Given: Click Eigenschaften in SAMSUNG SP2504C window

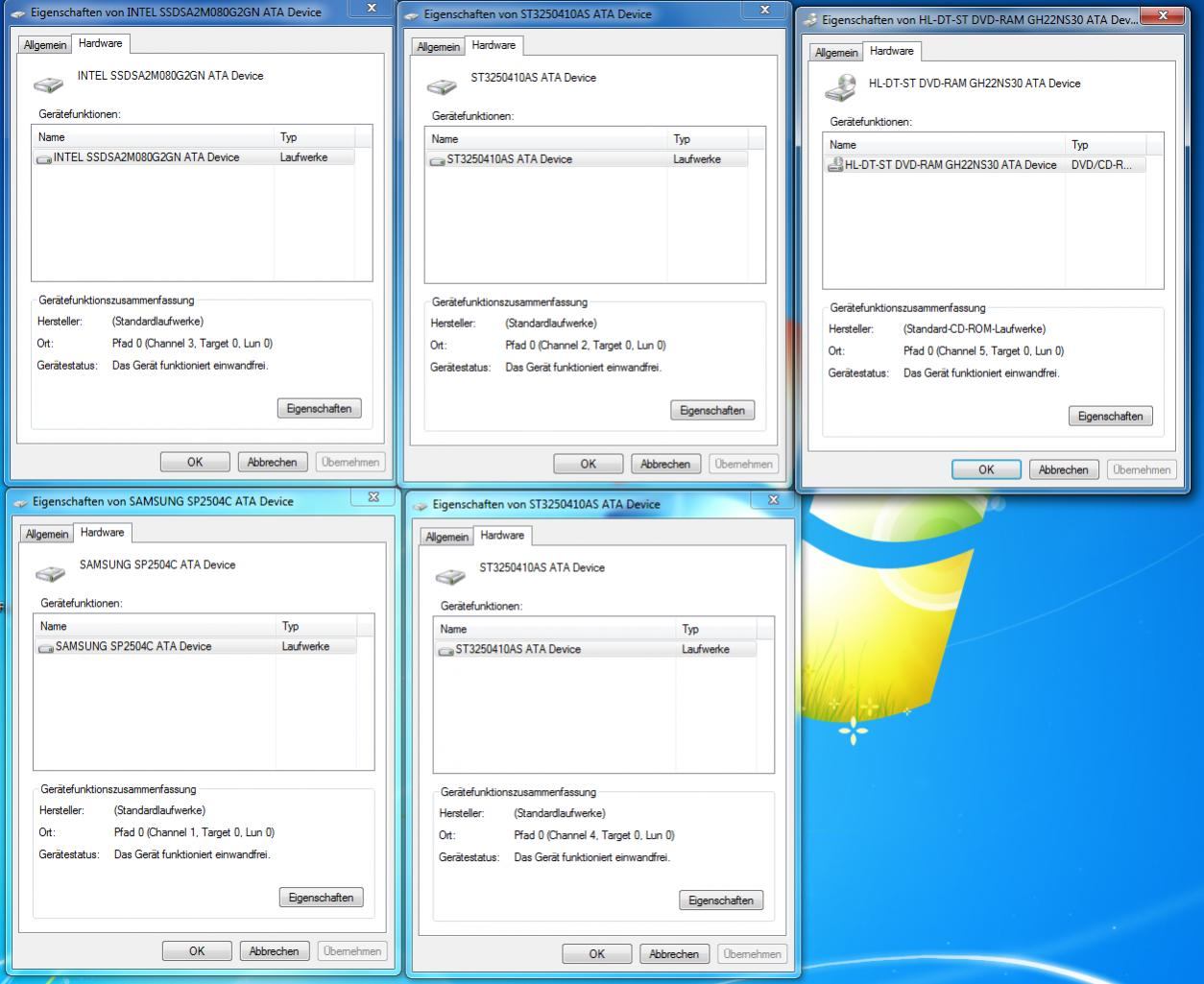Looking at the screenshot, I should [322, 898].
